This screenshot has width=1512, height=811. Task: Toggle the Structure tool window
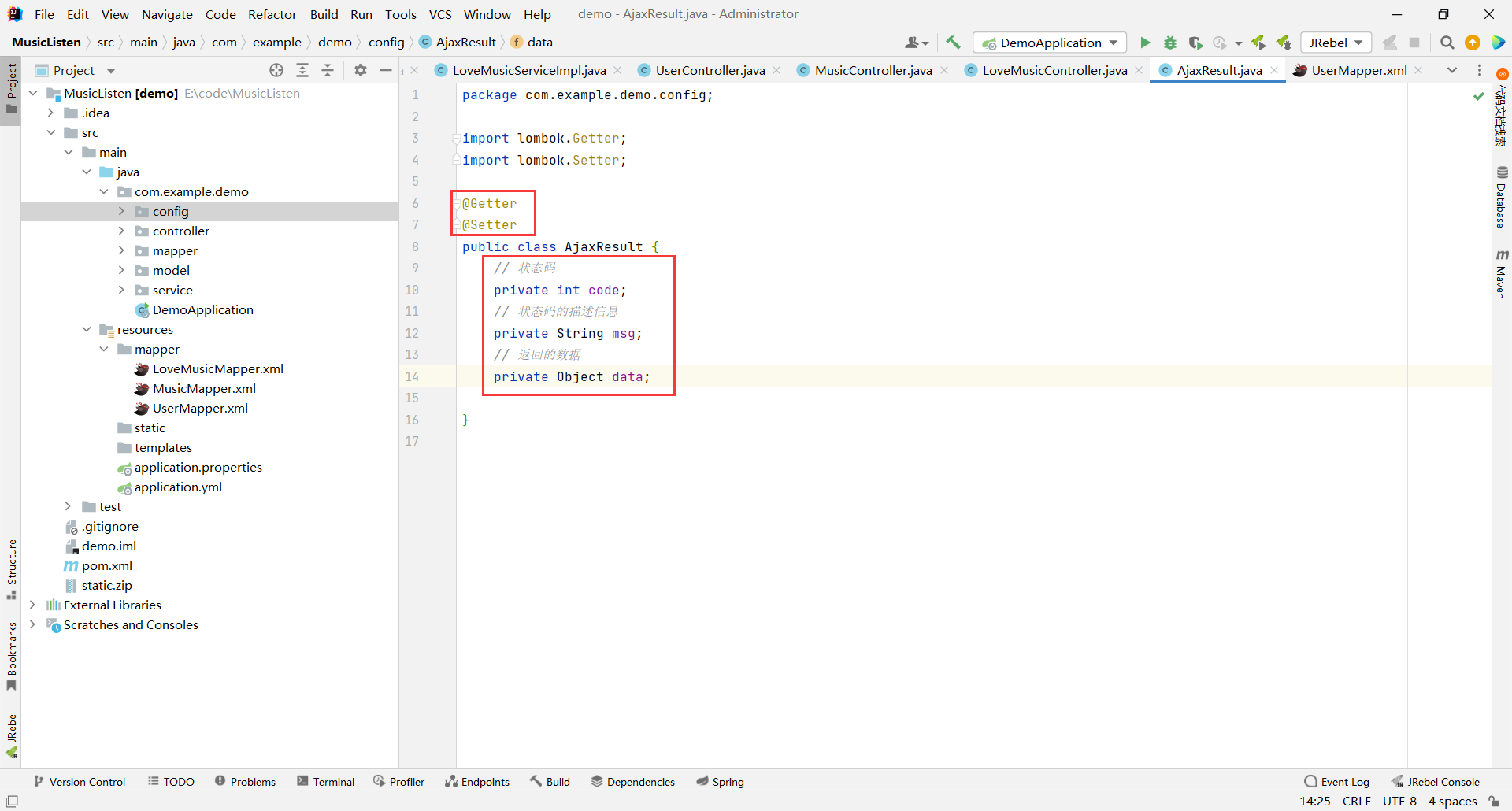(12, 568)
